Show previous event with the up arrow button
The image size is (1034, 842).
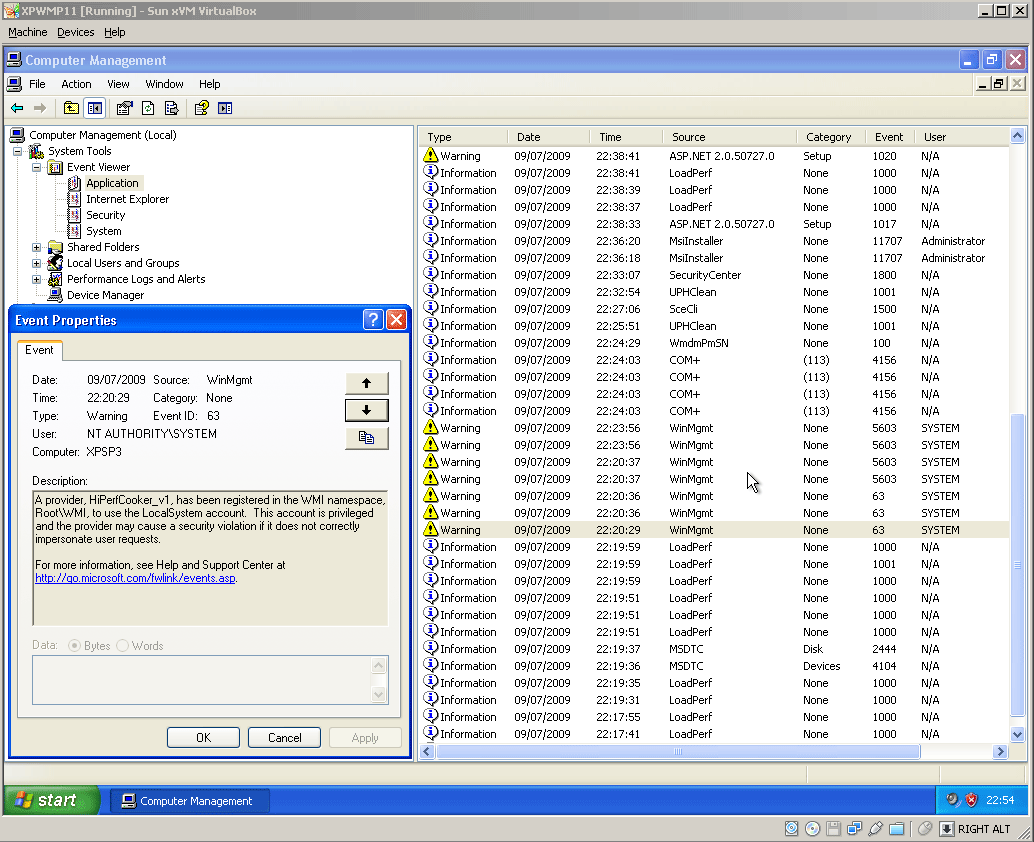(367, 383)
